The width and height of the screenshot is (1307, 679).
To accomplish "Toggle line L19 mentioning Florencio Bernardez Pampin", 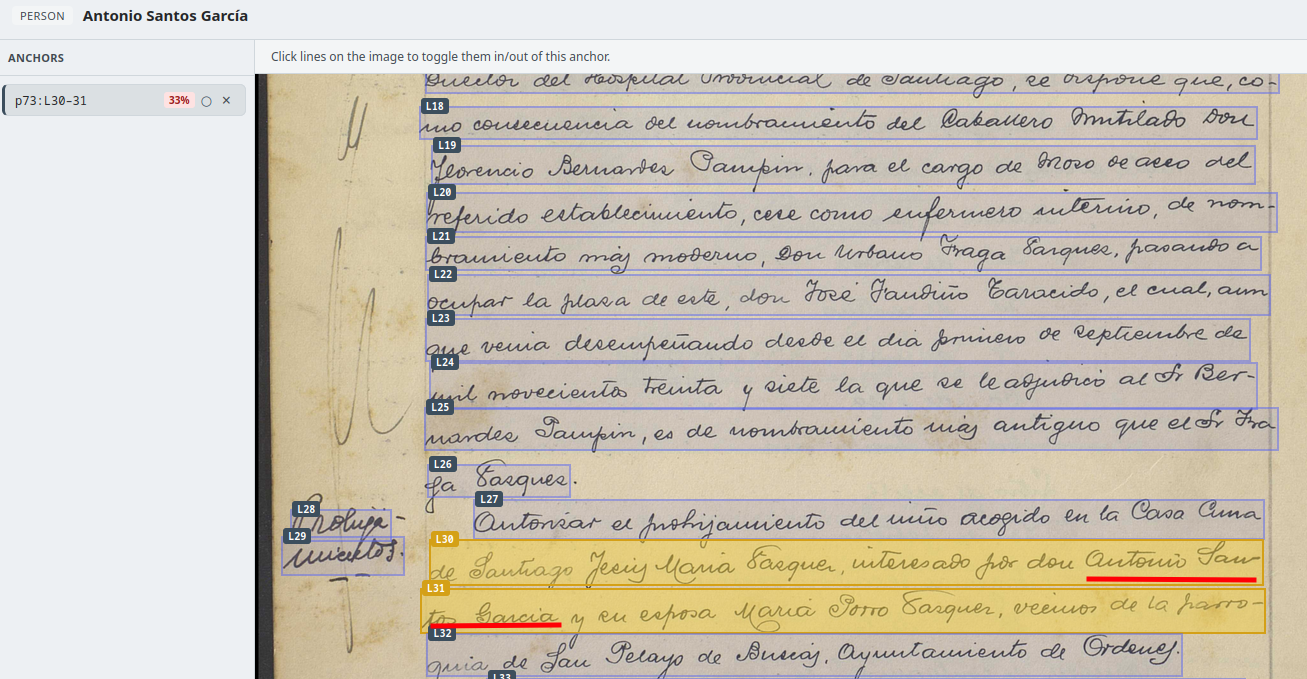I will [x=841, y=165].
